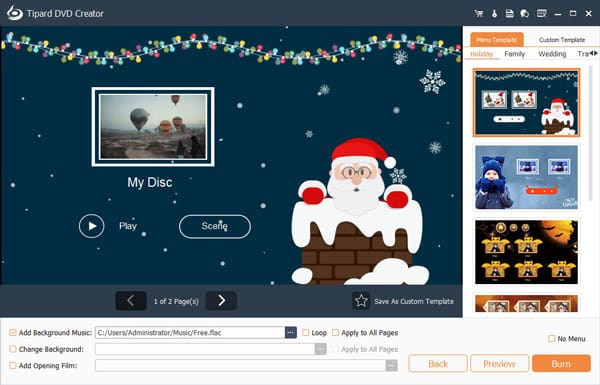Click the Burn button
This screenshot has width=600, height=385.
coord(561,364)
